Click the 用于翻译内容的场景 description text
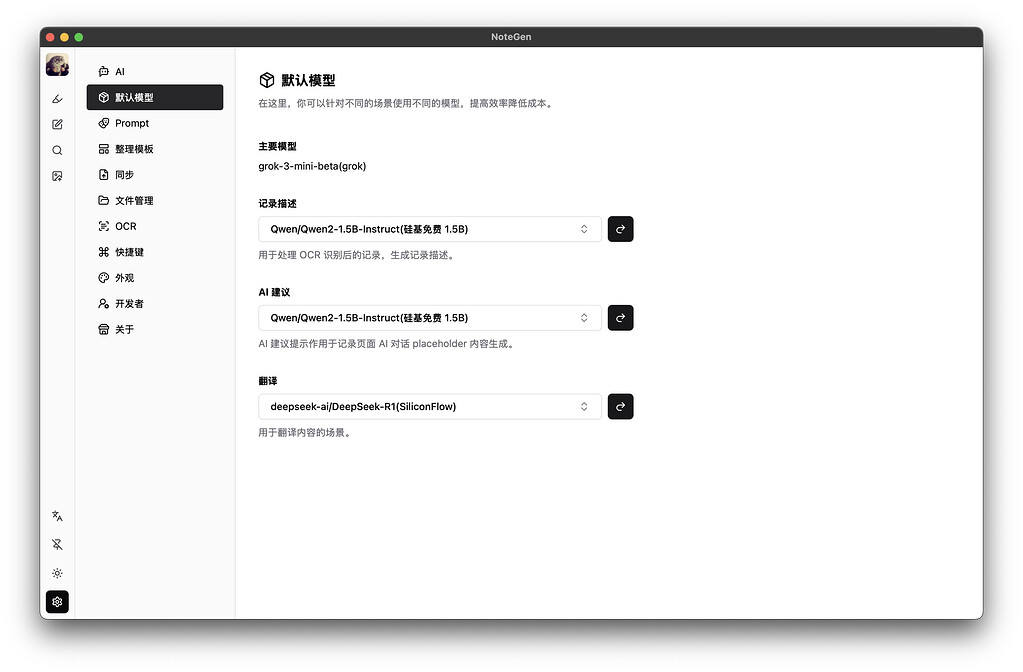The height and width of the screenshot is (672, 1023). tap(305, 433)
